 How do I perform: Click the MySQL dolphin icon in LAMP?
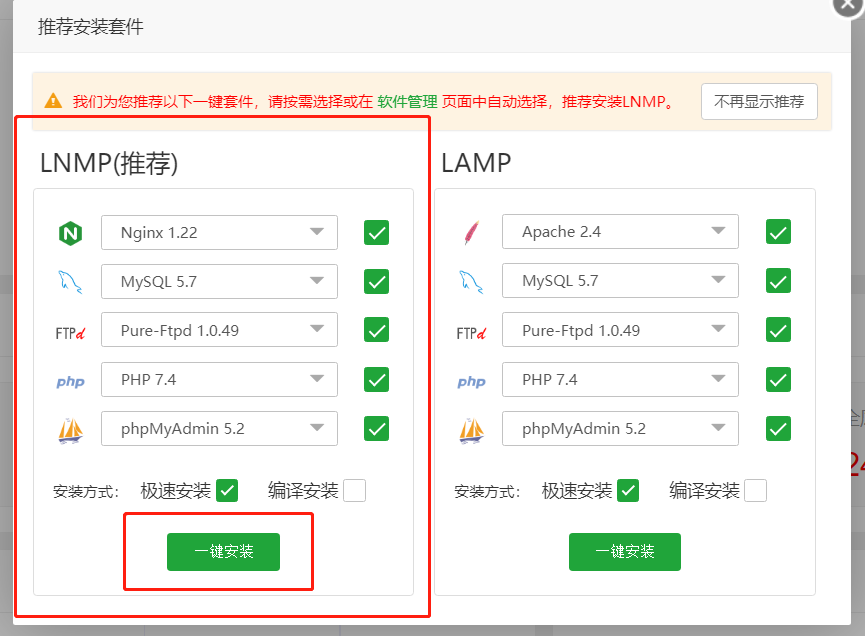click(x=471, y=282)
